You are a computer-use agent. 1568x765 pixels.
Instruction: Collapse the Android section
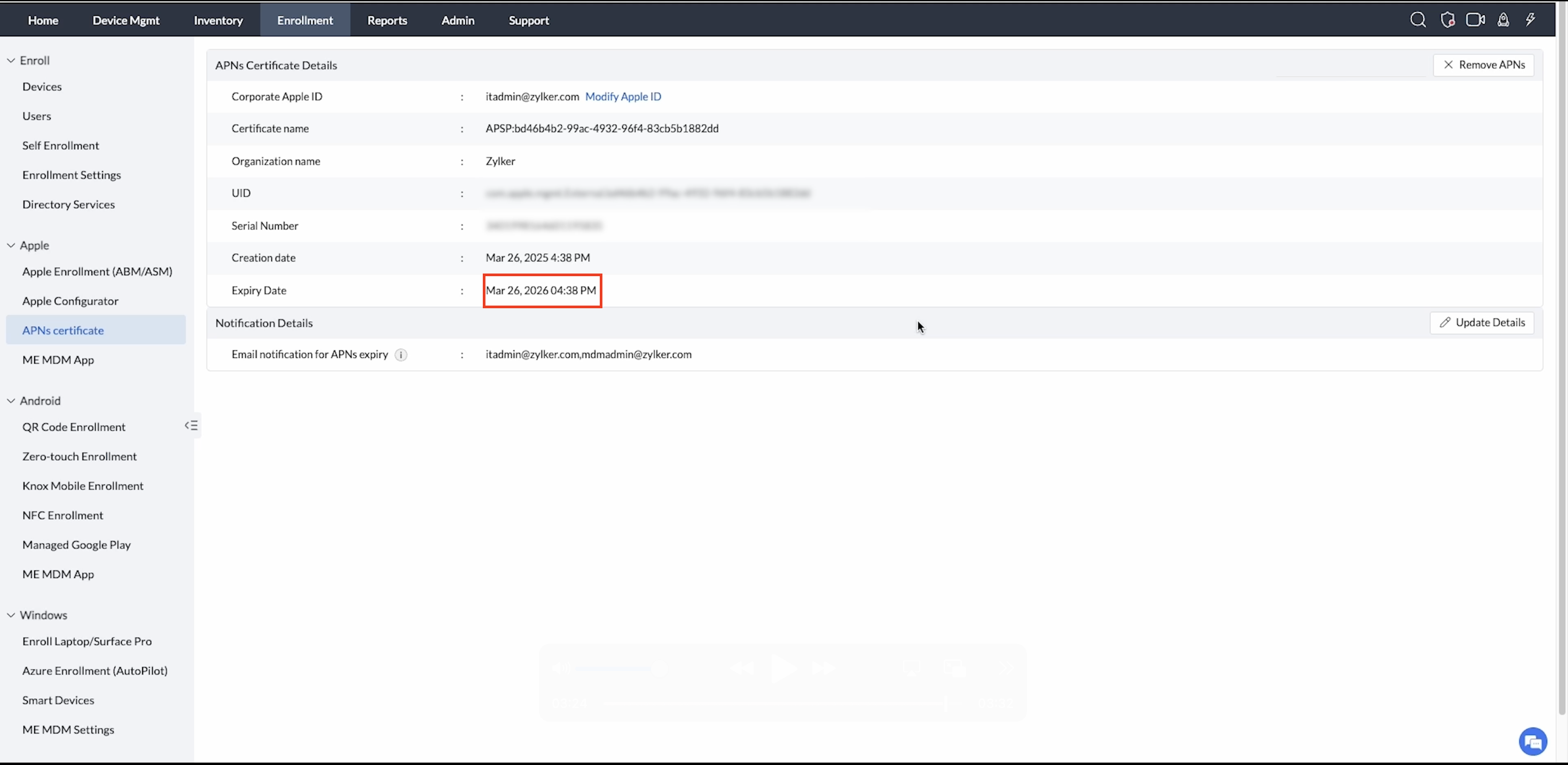click(11, 401)
